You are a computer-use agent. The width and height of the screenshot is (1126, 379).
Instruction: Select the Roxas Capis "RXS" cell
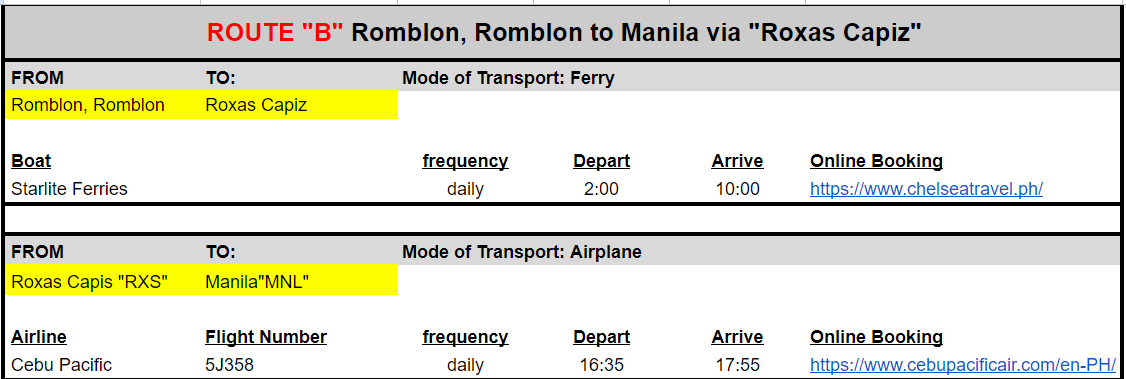[x=103, y=281]
